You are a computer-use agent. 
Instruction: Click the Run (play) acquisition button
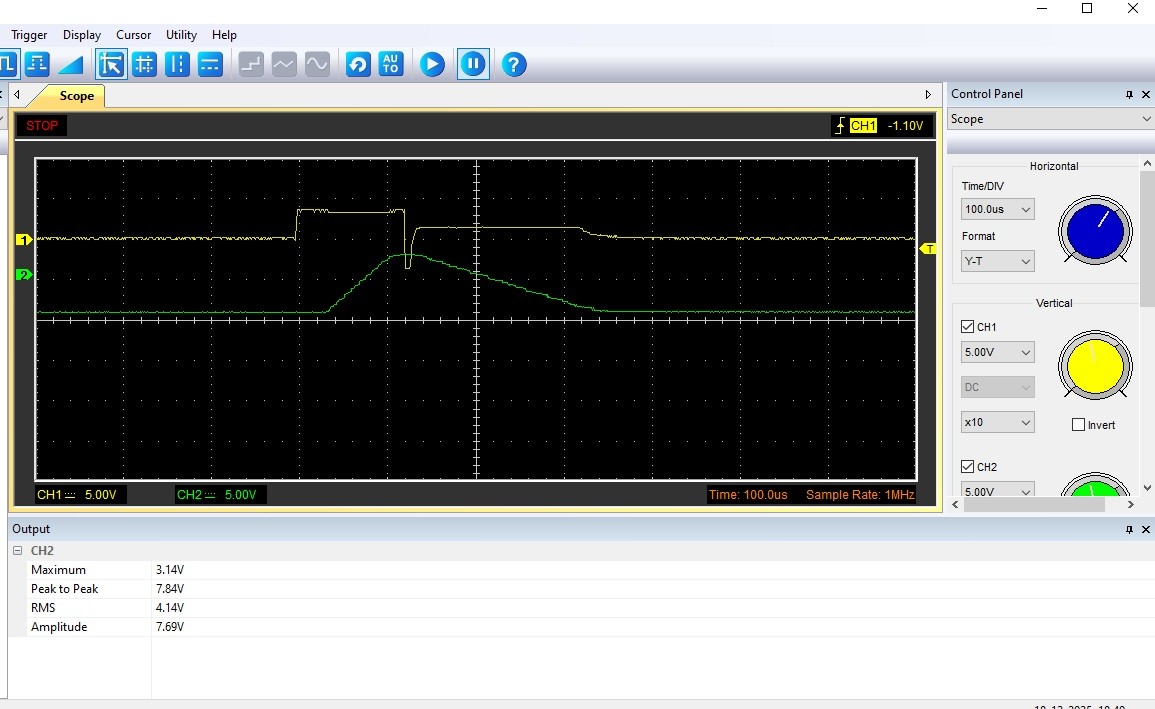431,65
